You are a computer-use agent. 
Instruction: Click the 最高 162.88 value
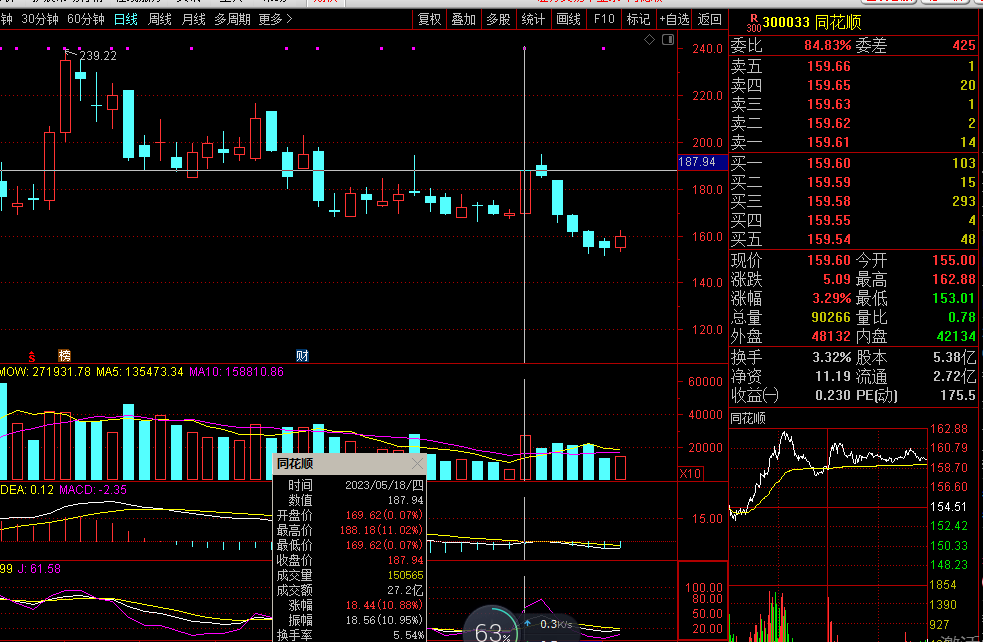click(x=954, y=280)
